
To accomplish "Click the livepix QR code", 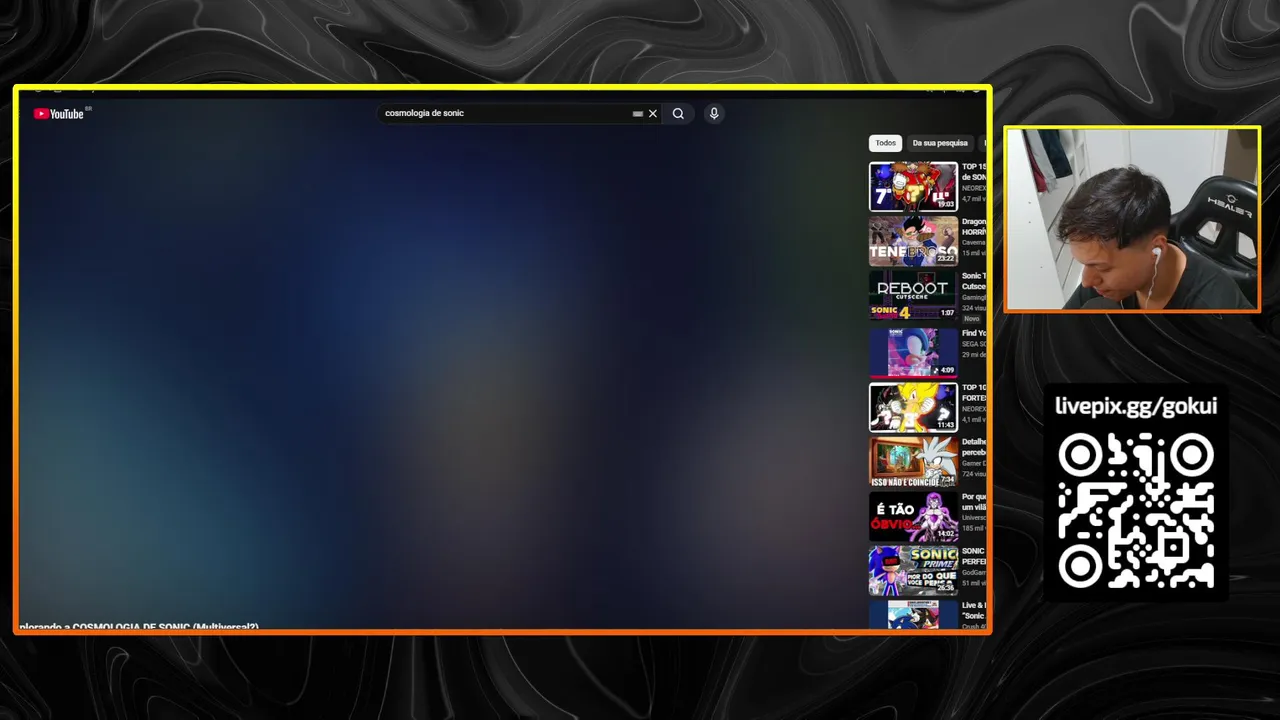I will click(1136, 510).
